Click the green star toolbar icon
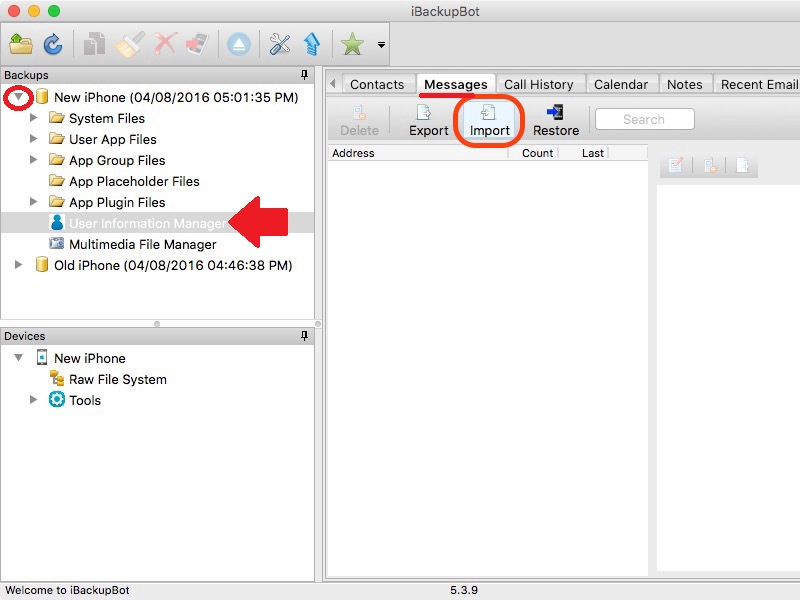The height and width of the screenshot is (600, 800). pyautogui.click(x=352, y=44)
